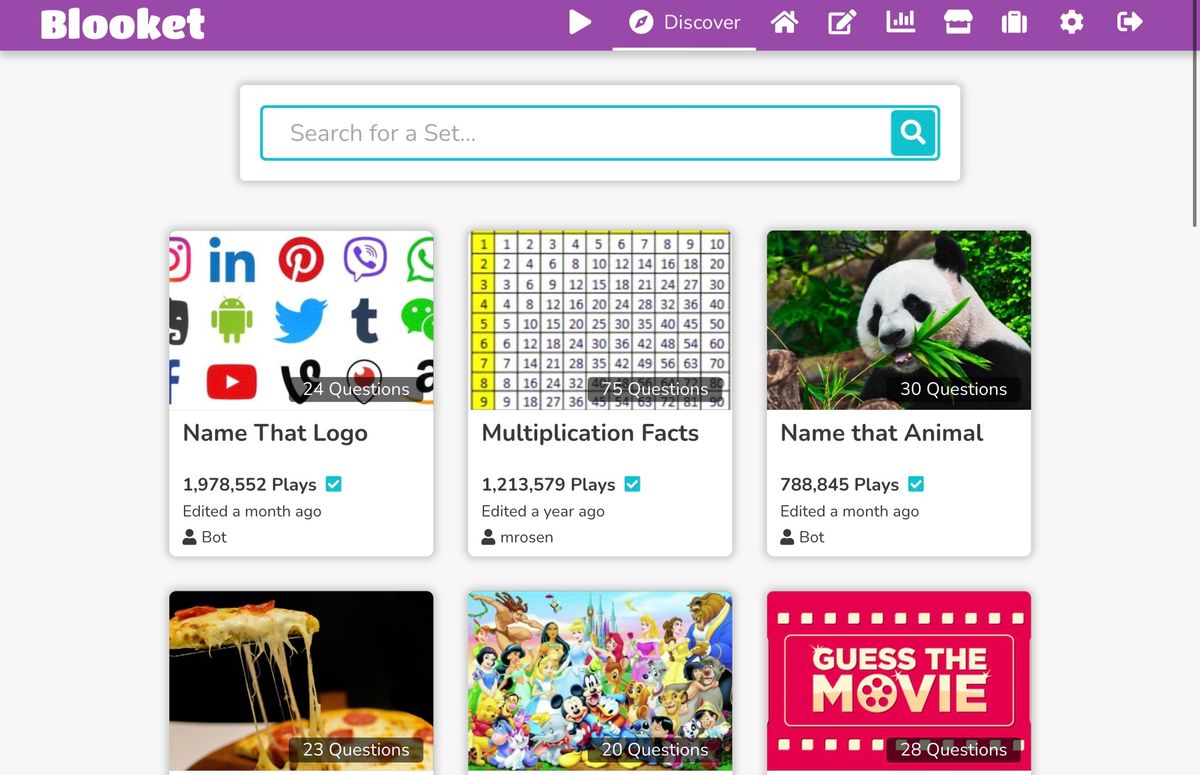This screenshot has height=775, width=1200.
Task: Click author mrosen on Multiplication Facts
Action: [x=517, y=537]
